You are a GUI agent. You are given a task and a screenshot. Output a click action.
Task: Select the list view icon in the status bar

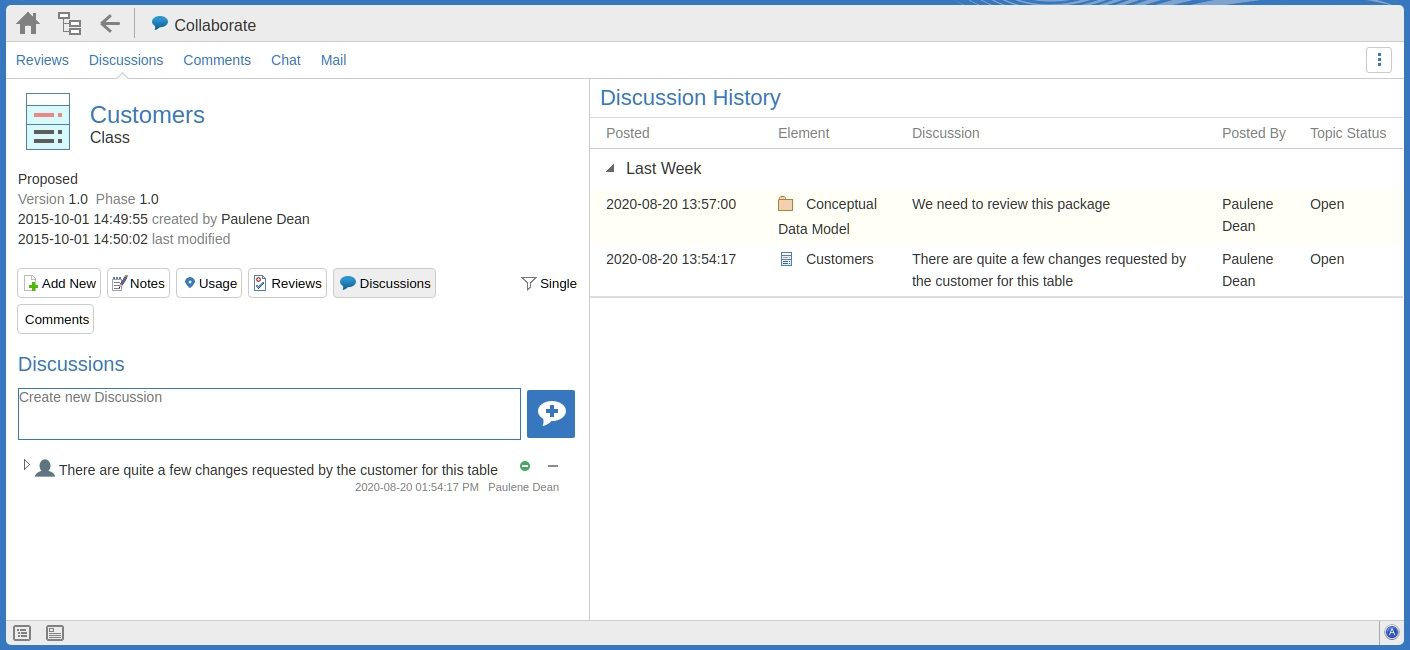[x=21, y=632]
